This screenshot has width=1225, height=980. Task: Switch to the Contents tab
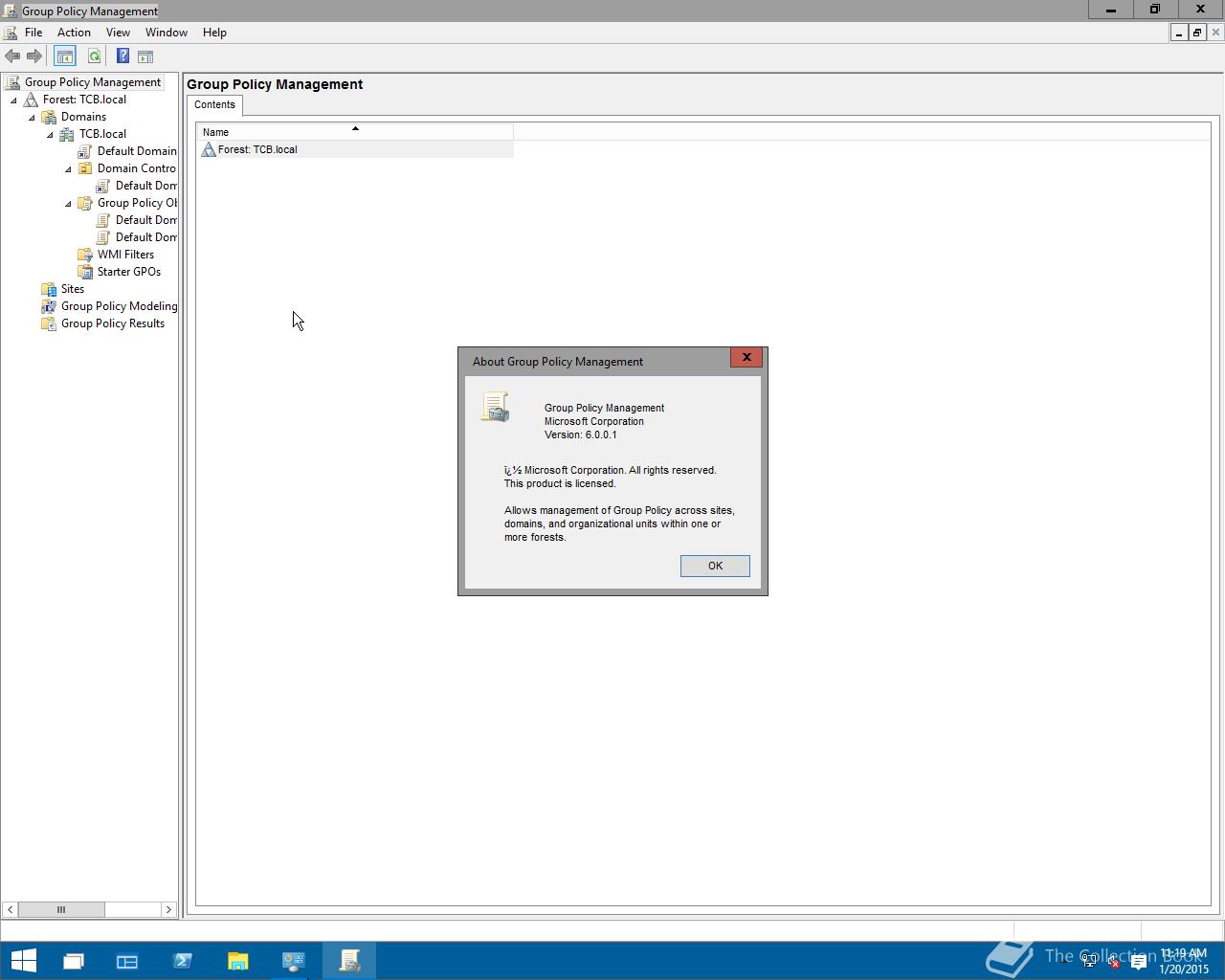(214, 104)
